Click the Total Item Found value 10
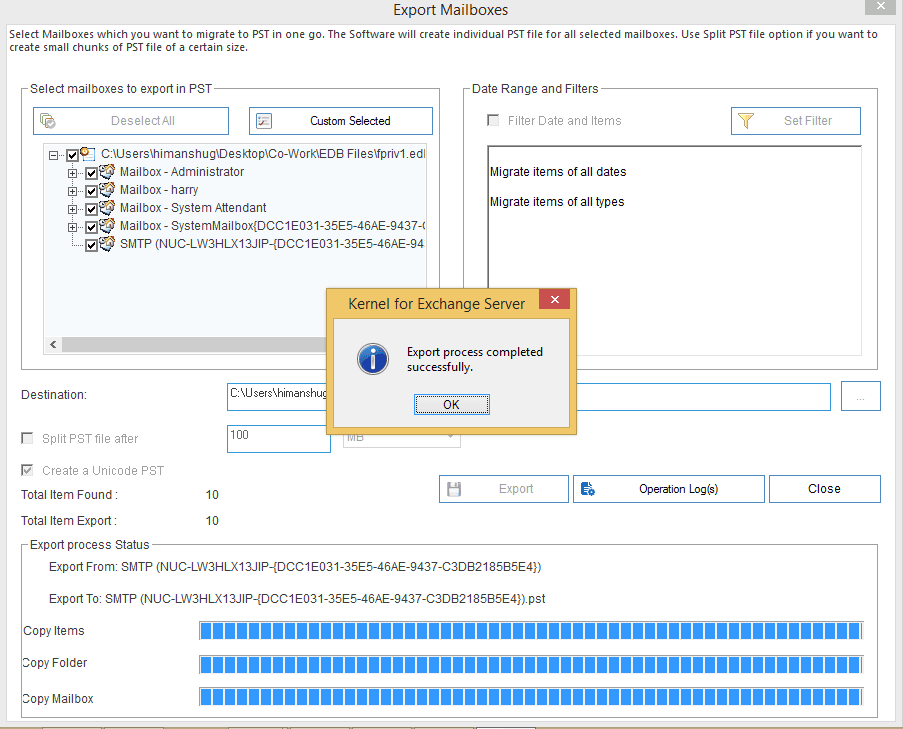 coord(212,495)
